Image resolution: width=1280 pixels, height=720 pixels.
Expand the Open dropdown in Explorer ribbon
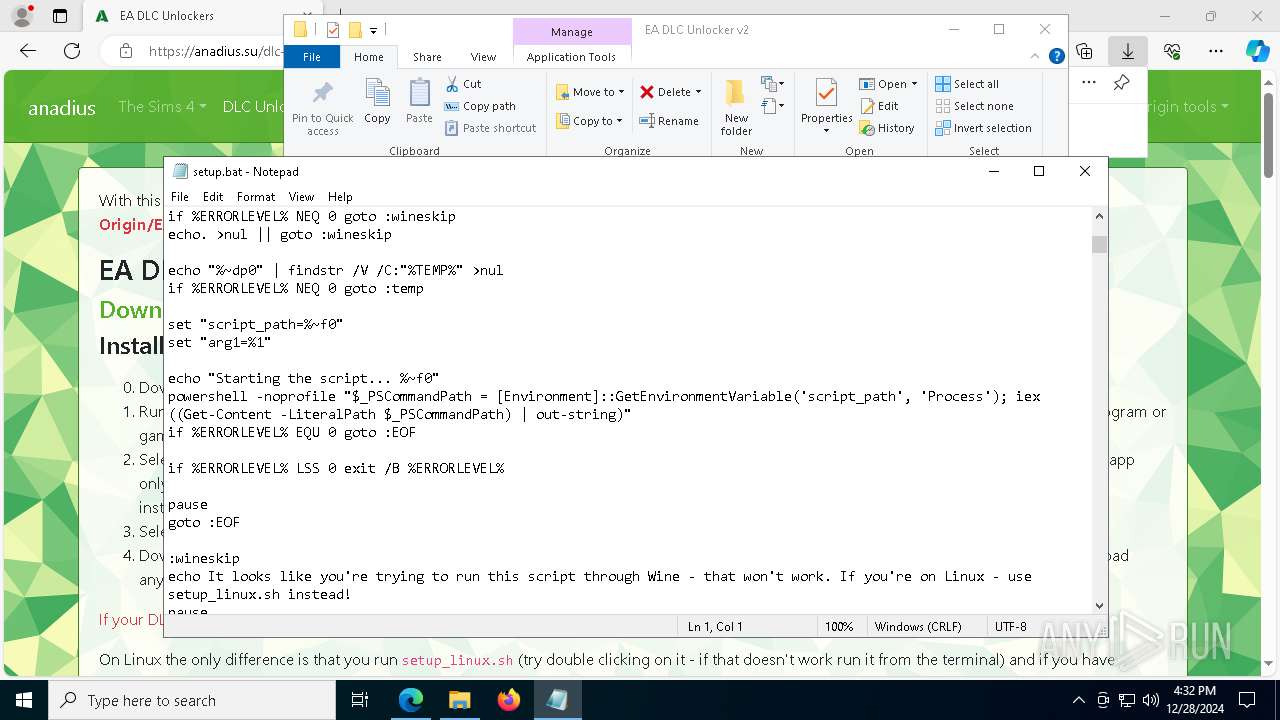tap(914, 84)
